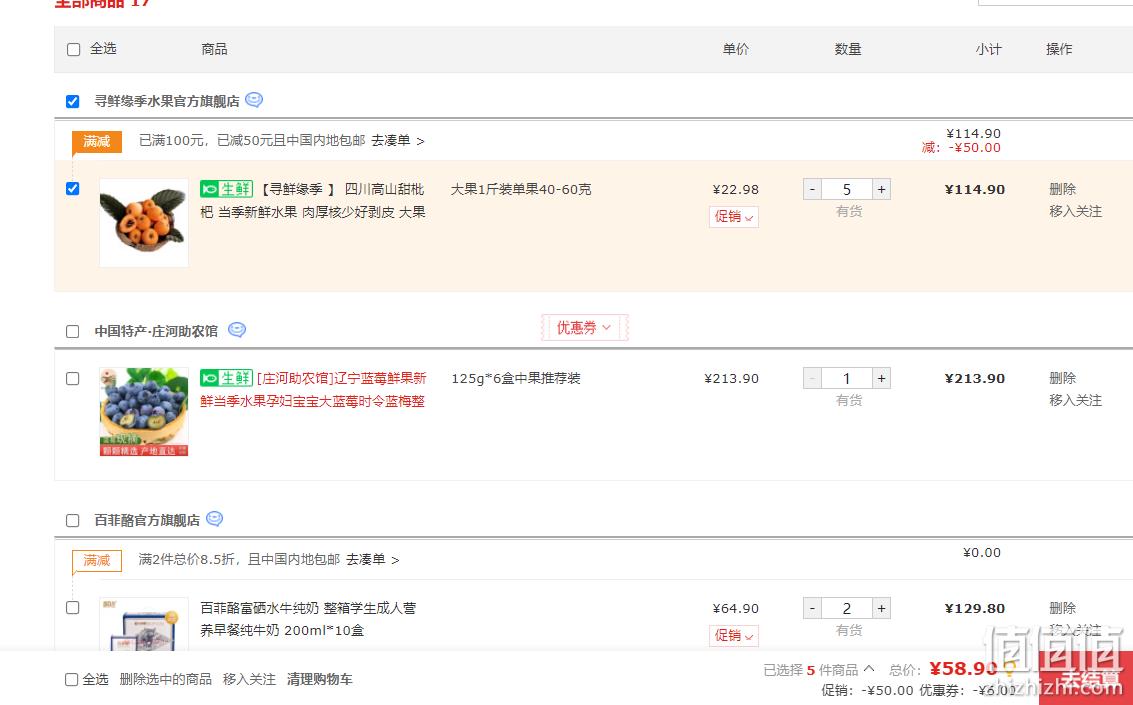Click subtotal ¥129.80 for milk
This screenshot has width=1133, height=705.
pos(975,608)
